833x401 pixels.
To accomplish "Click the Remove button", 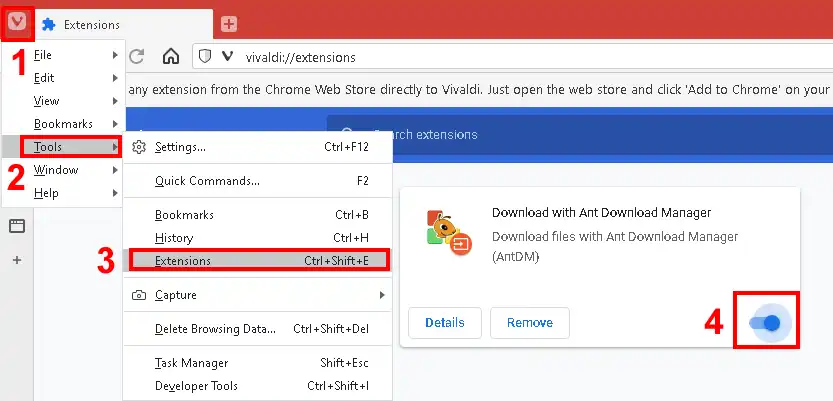I will pyautogui.click(x=530, y=322).
